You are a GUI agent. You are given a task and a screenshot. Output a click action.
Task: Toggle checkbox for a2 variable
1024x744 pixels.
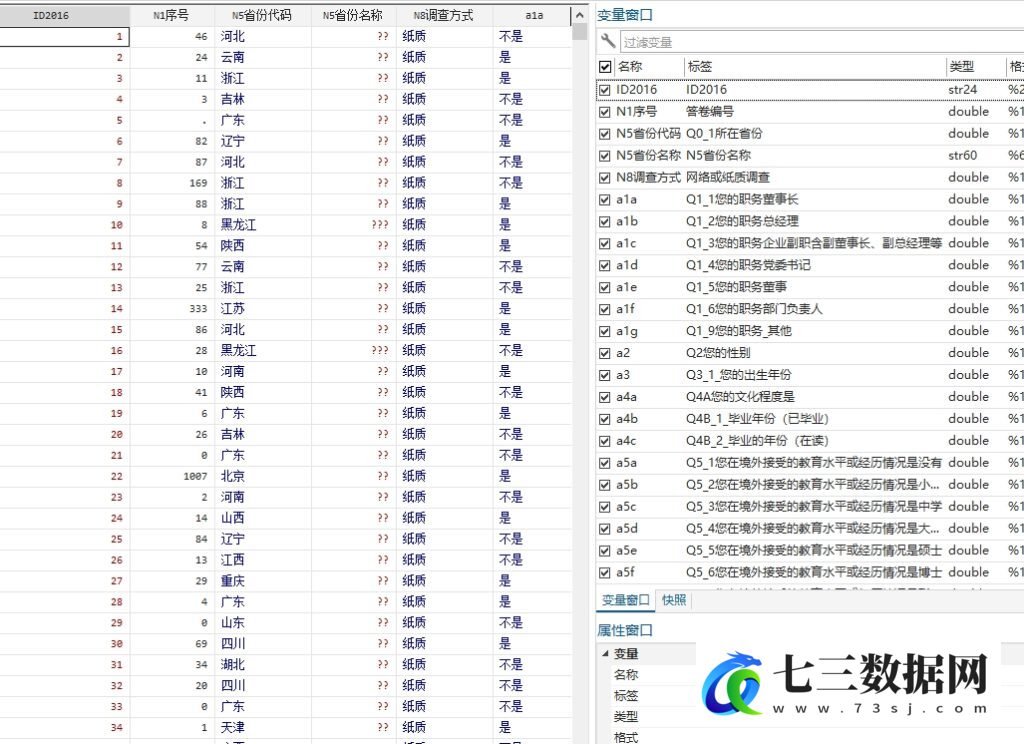point(605,353)
